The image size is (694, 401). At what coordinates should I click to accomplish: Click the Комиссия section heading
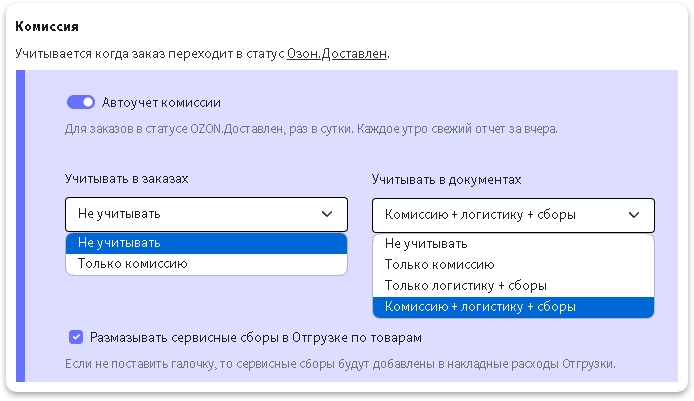[x=47, y=26]
